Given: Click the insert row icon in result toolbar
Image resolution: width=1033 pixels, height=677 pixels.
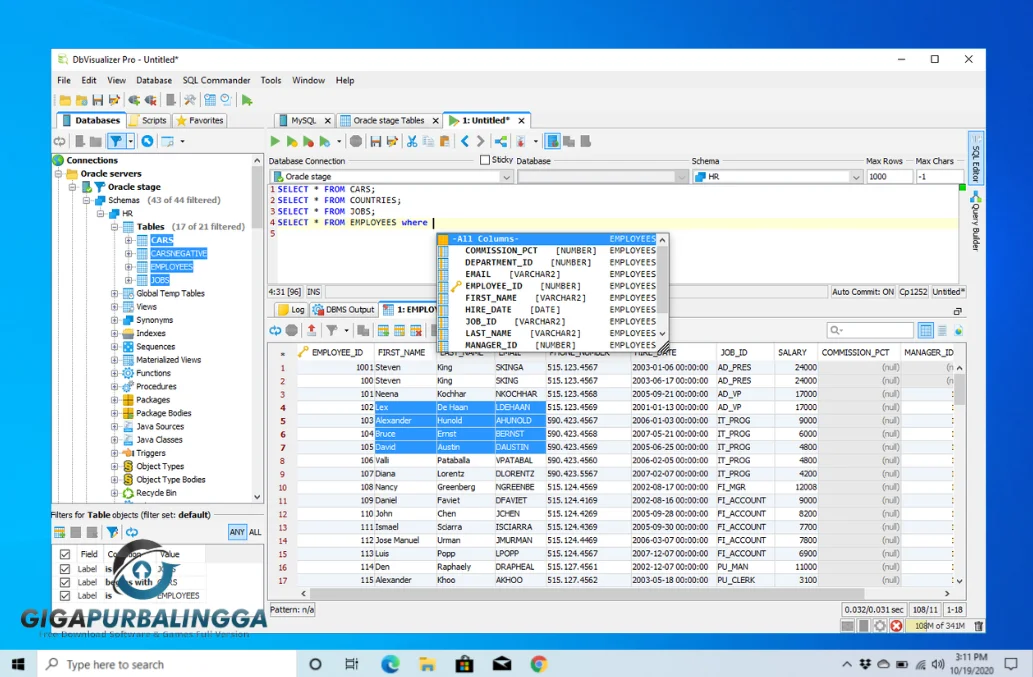Looking at the screenshot, I should [x=383, y=330].
